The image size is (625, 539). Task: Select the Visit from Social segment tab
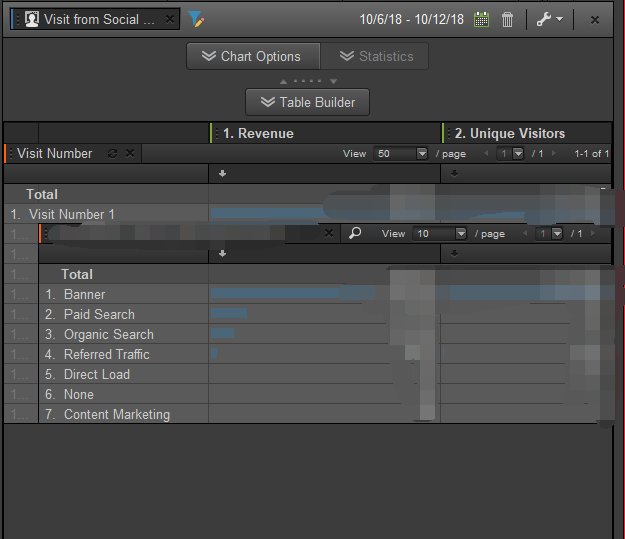coord(98,19)
